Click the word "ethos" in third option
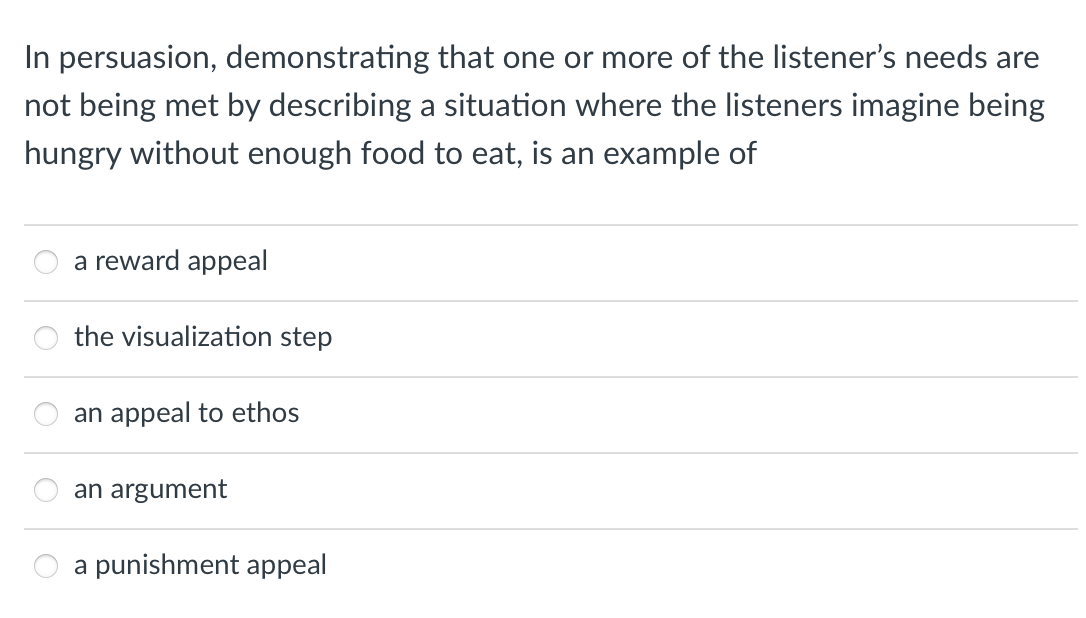This screenshot has width=1086, height=618. tap(266, 413)
